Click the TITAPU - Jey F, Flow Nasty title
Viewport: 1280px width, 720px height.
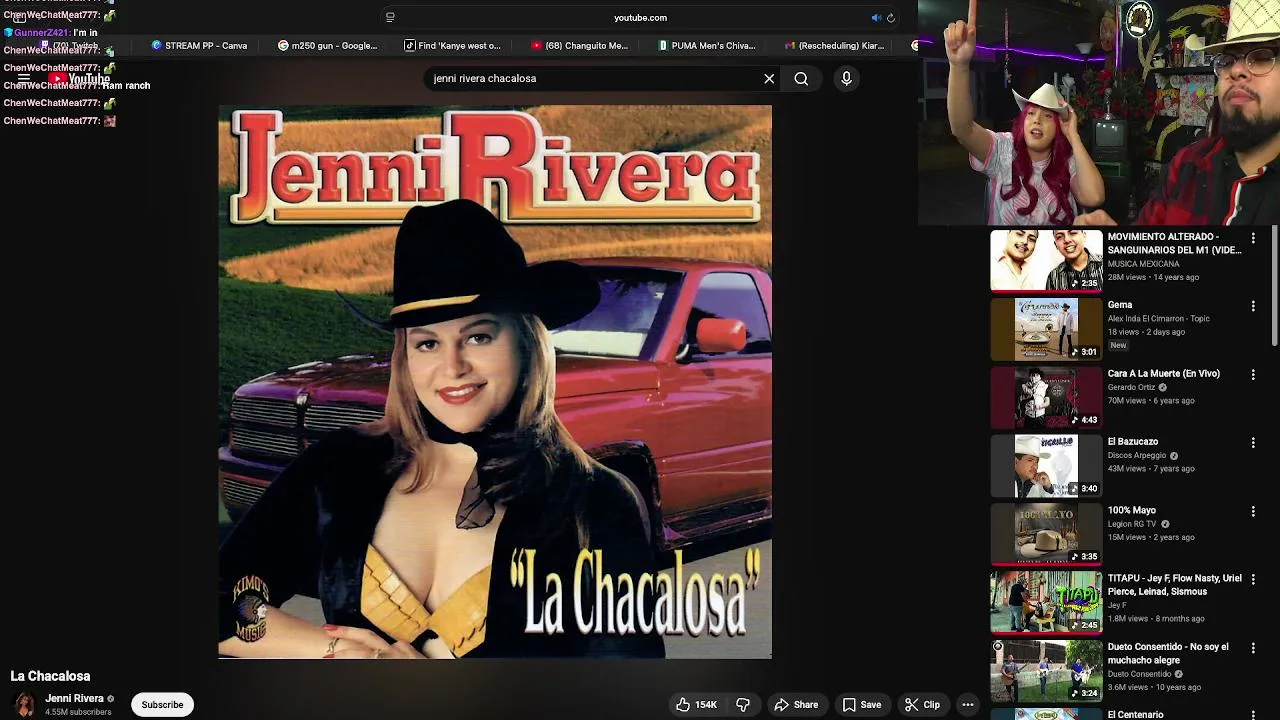(x=1174, y=585)
